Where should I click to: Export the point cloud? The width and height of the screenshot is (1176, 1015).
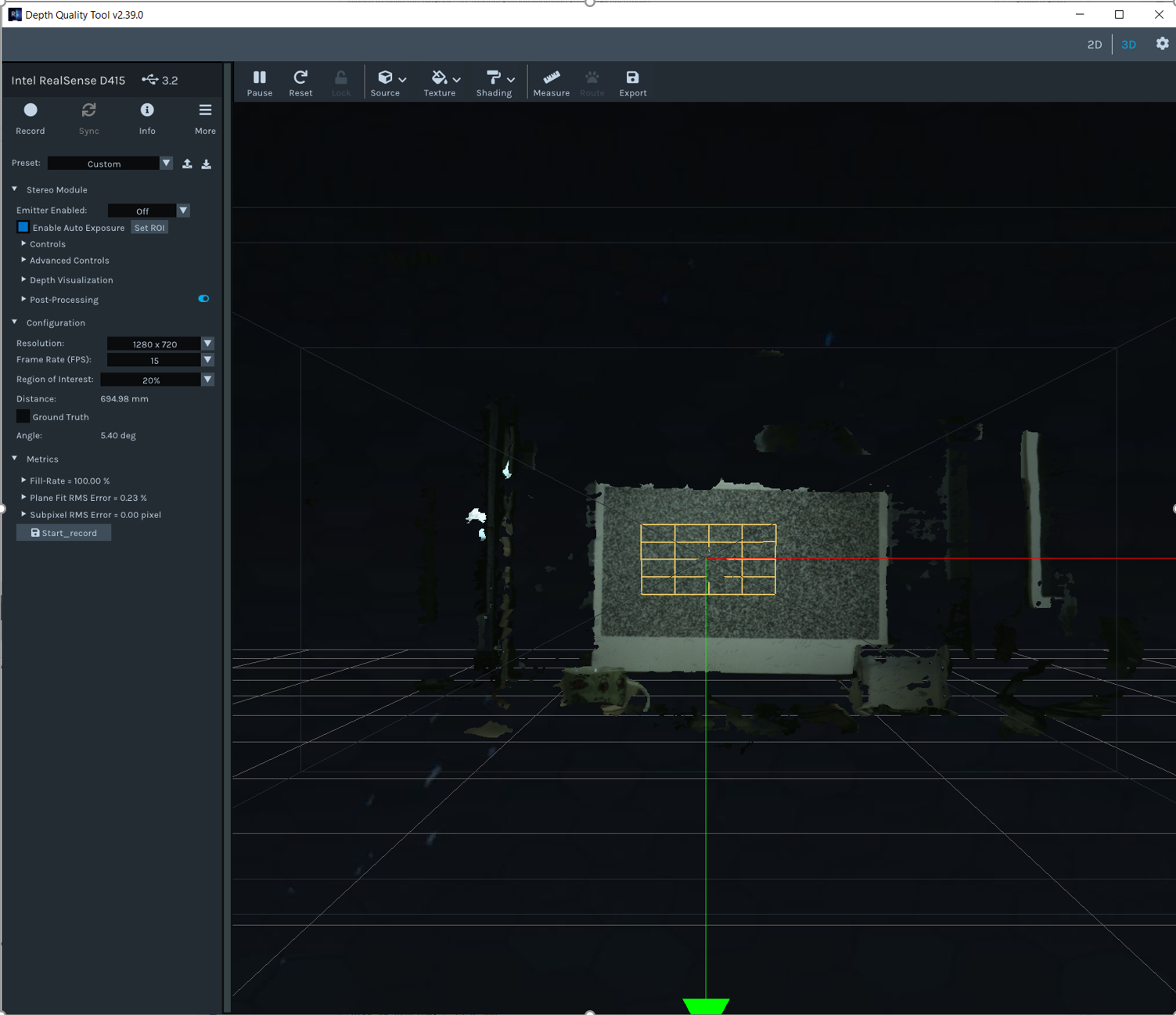[x=632, y=82]
